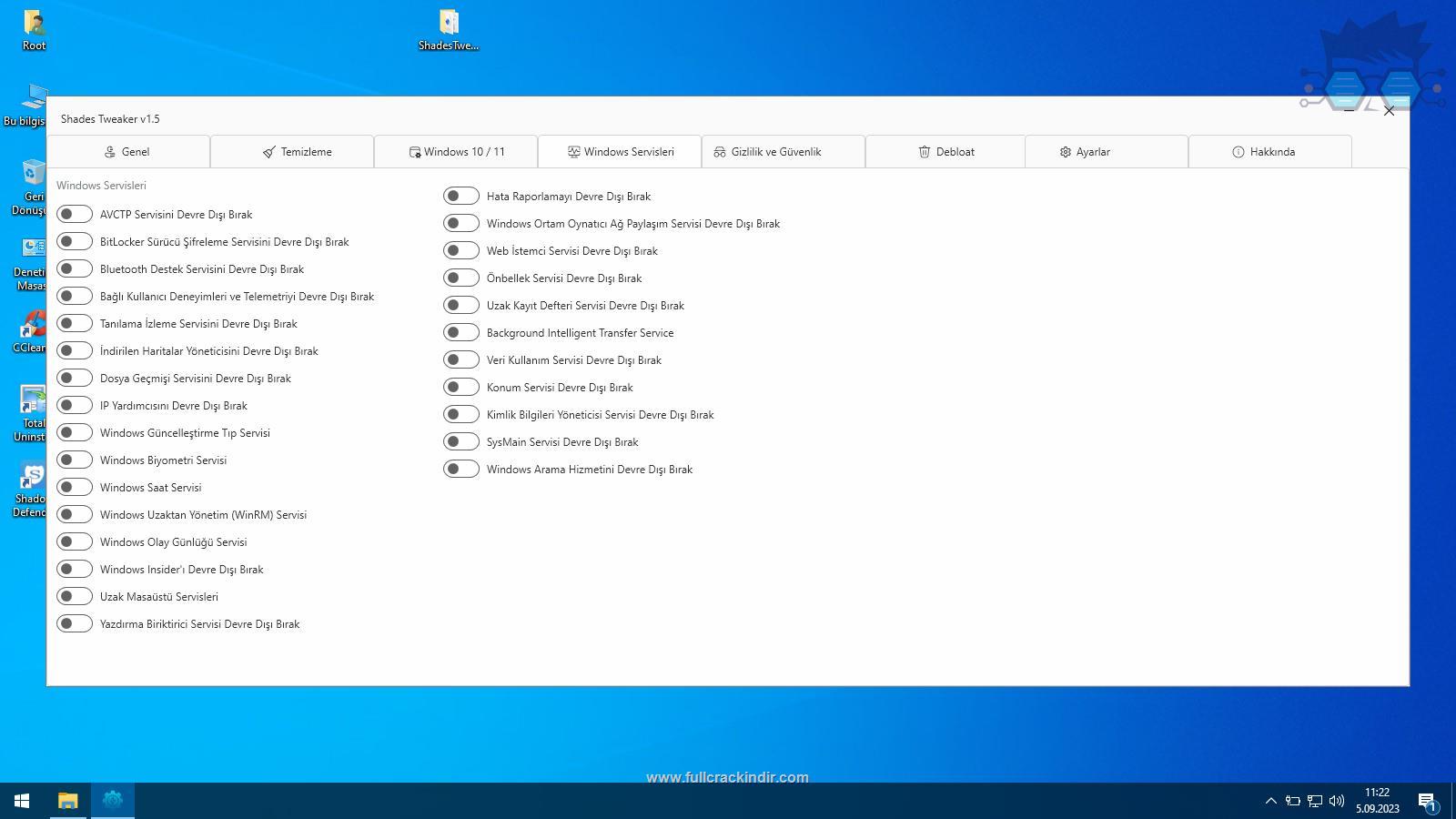Screen dimensions: 1456x819
Task: Toggle Önbellek Servisi Devre Dışı Bırak
Action: coord(461,278)
